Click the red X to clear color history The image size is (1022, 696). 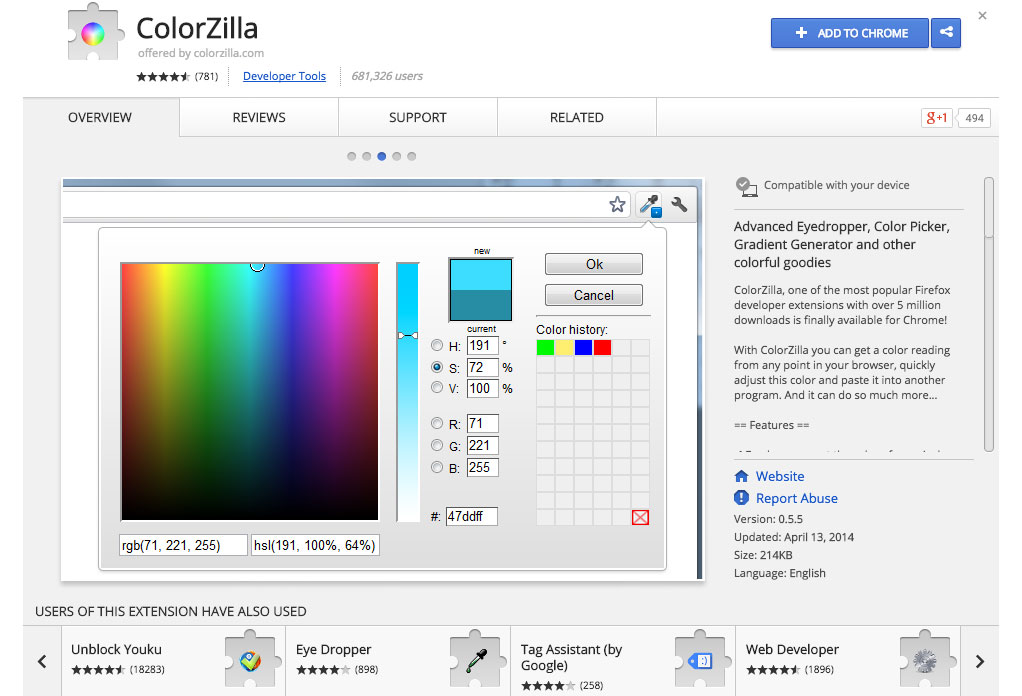tap(638, 516)
